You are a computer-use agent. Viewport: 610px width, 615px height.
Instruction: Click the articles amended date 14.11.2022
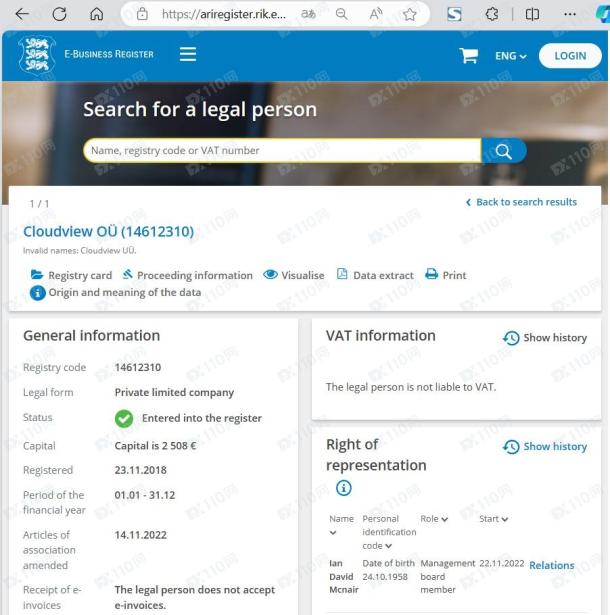[x=140, y=535]
